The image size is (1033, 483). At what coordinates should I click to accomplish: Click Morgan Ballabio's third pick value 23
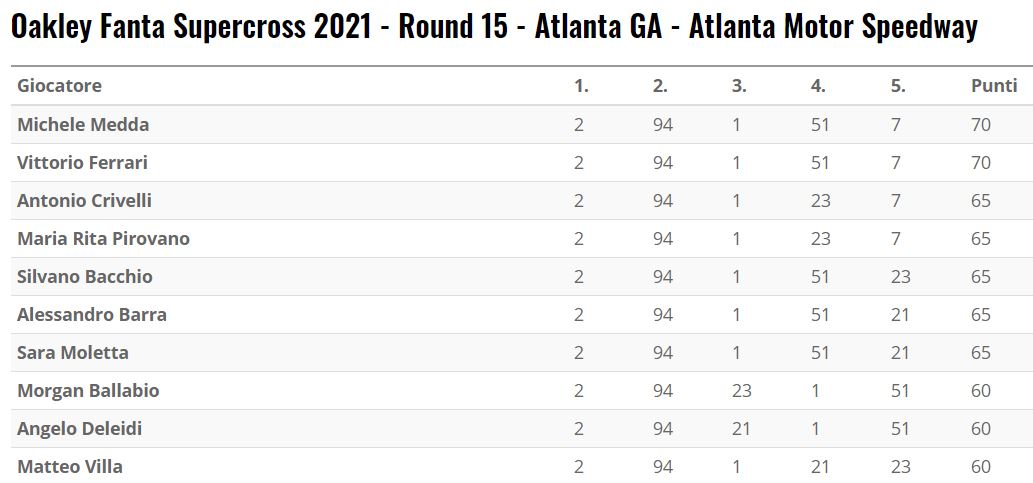[x=741, y=390]
